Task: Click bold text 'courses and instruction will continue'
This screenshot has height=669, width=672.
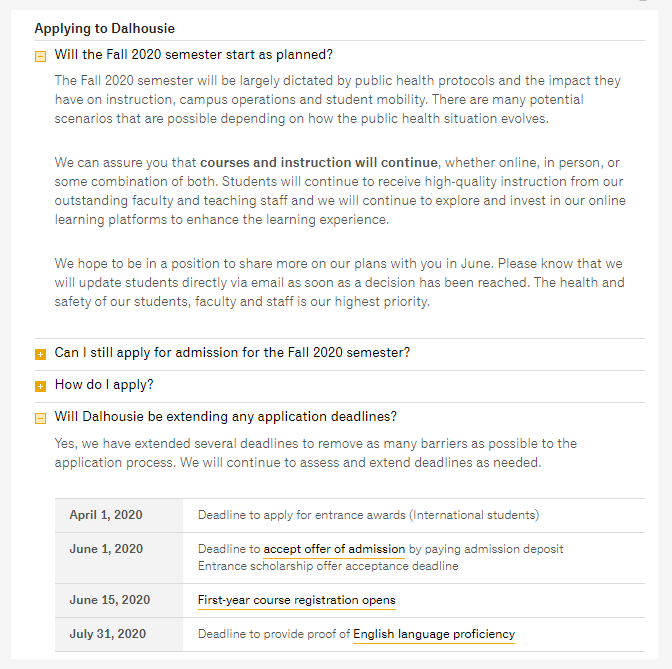Action: pos(319,163)
